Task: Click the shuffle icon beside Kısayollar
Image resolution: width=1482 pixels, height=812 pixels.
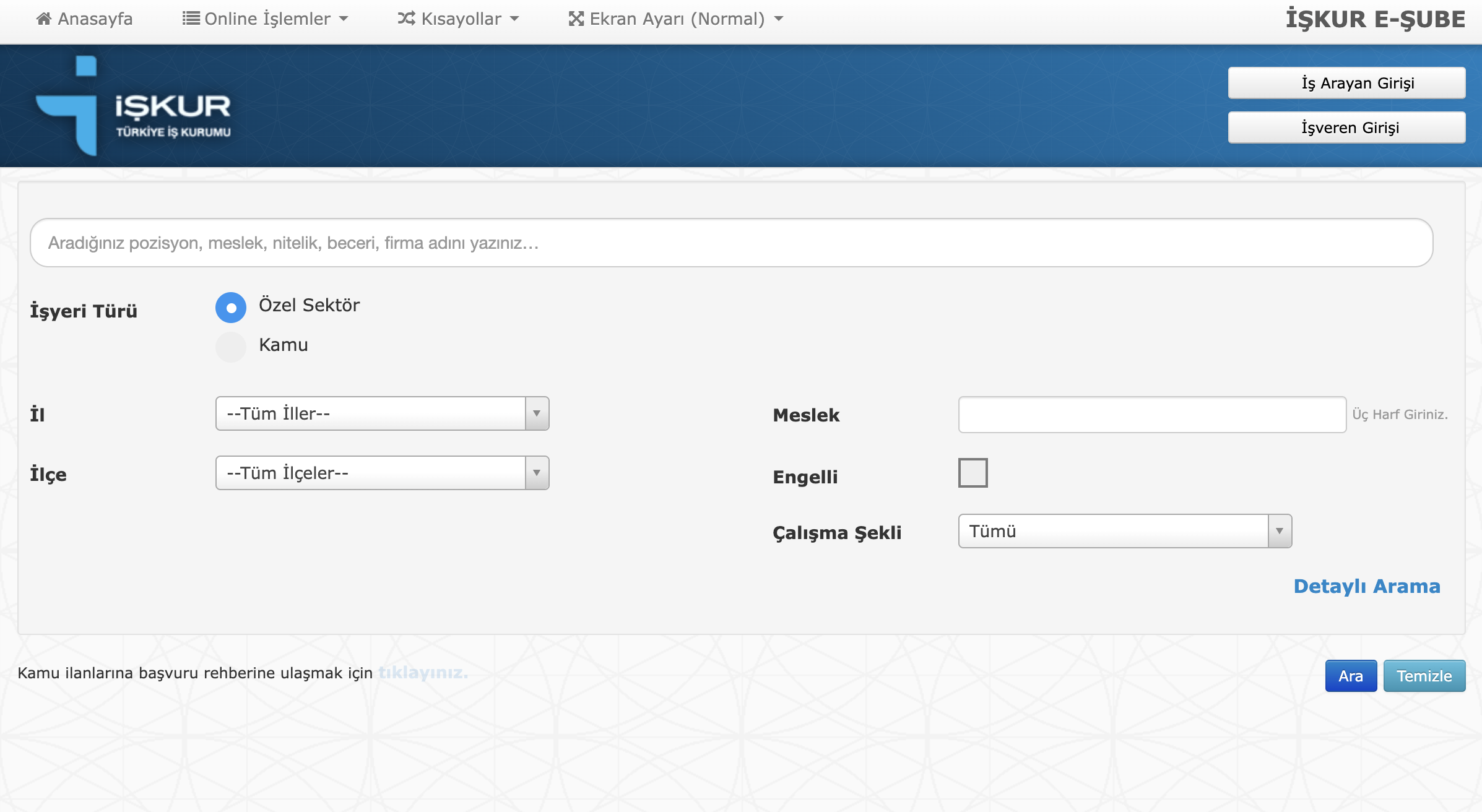Action: tap(406, 19)
